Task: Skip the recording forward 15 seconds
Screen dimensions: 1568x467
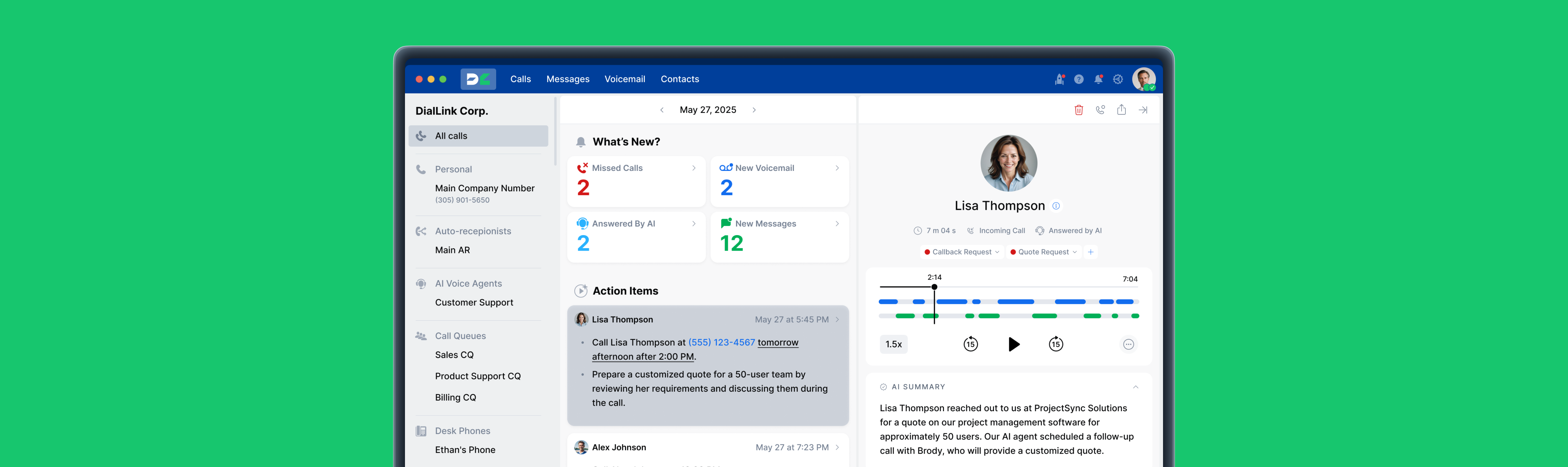Action: coord(1056,344)
